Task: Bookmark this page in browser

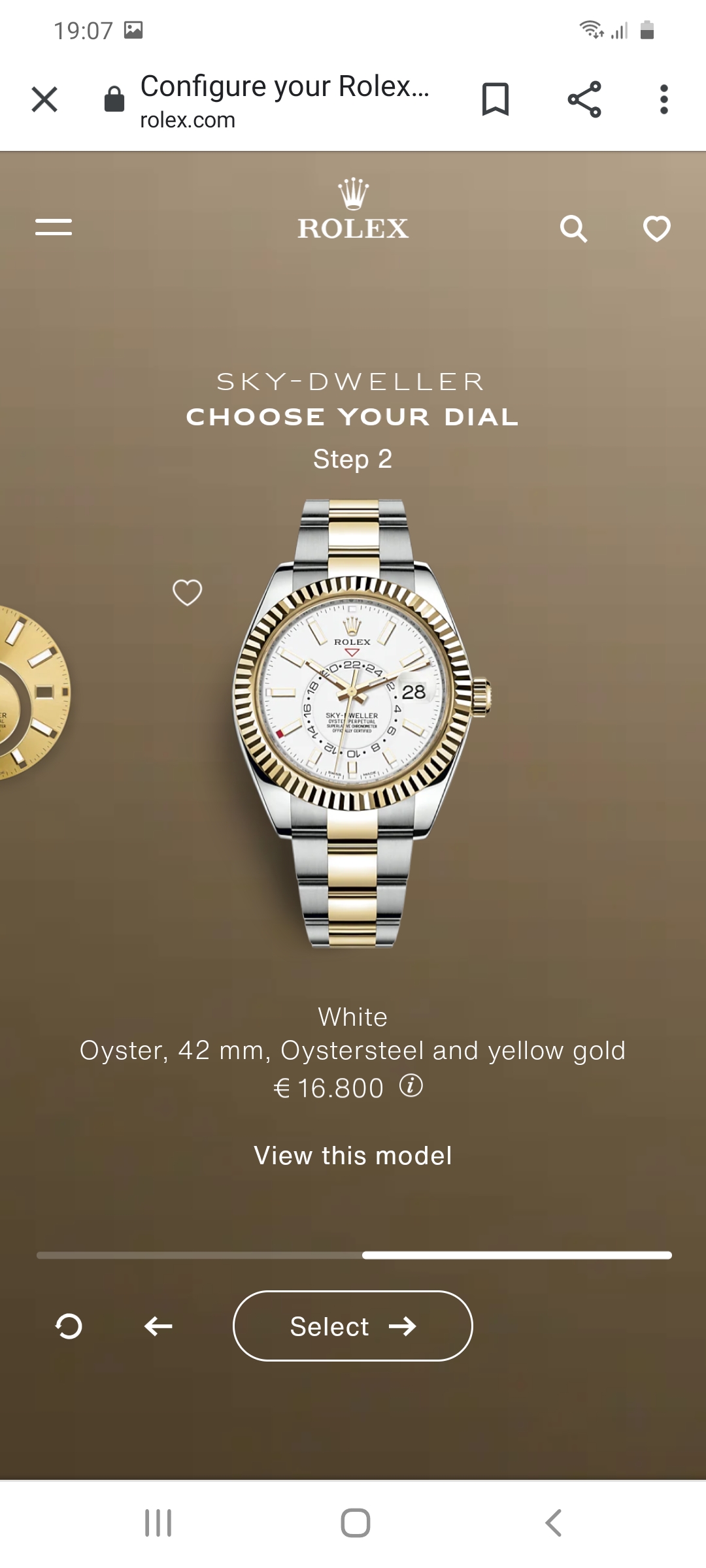Action: tap(495, 100)
